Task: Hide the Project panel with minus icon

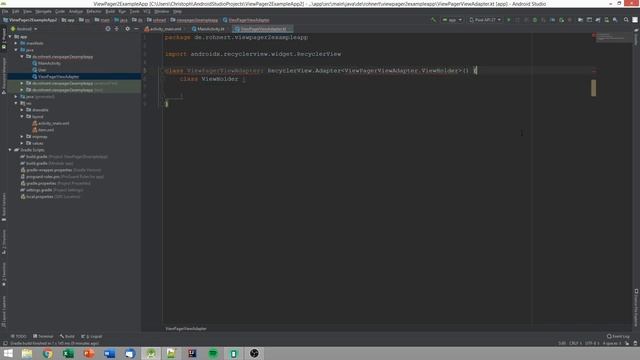Action: (136, 29)
